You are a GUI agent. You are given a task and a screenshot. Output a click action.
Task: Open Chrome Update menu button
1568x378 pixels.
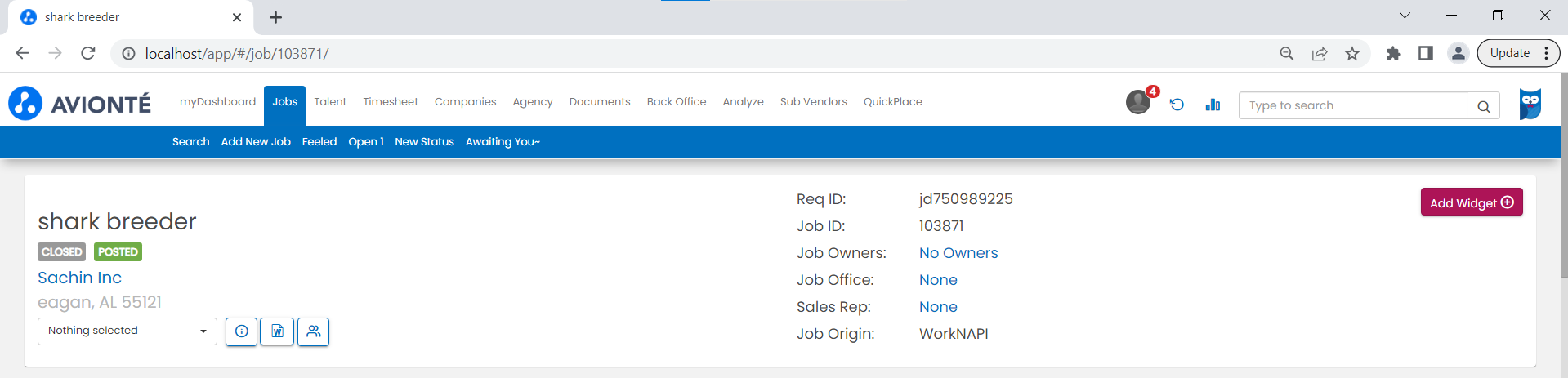tap(1518, 53)
